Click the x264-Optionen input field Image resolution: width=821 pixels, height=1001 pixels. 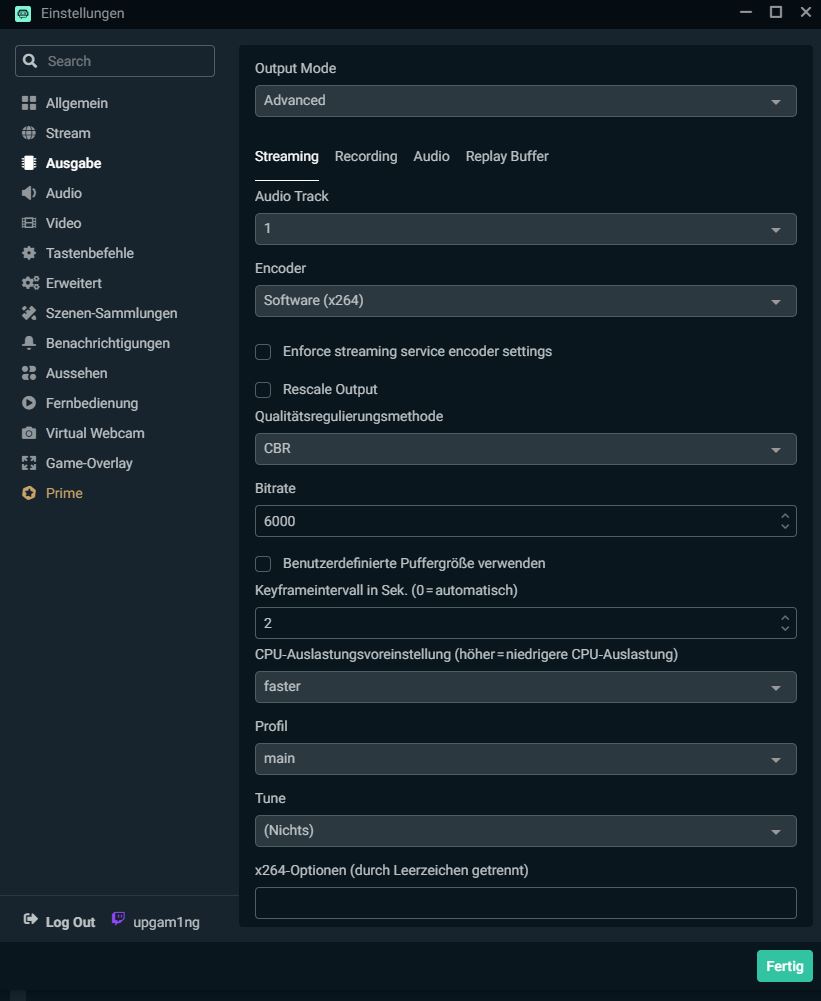click(x=525, y=902)
